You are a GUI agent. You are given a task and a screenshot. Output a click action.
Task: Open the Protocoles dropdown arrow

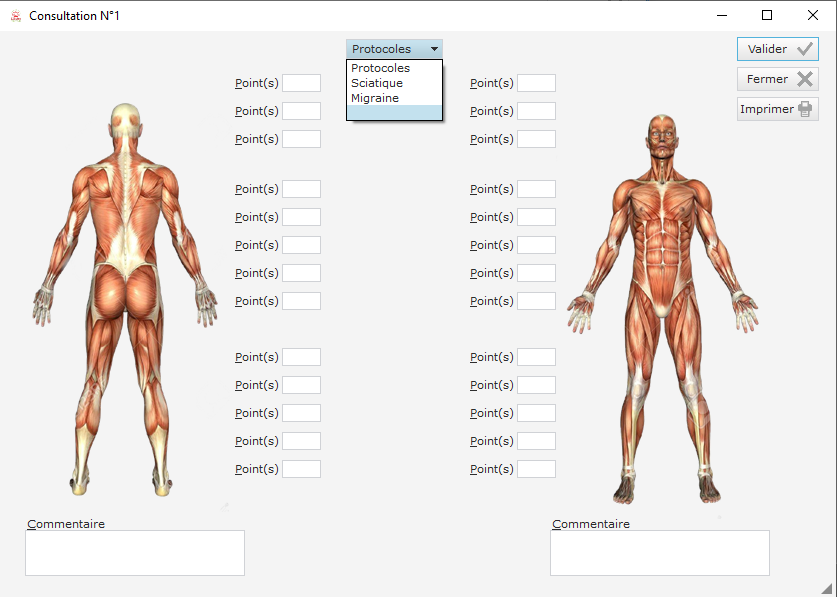pyautogui.click(x=434, y=49)
